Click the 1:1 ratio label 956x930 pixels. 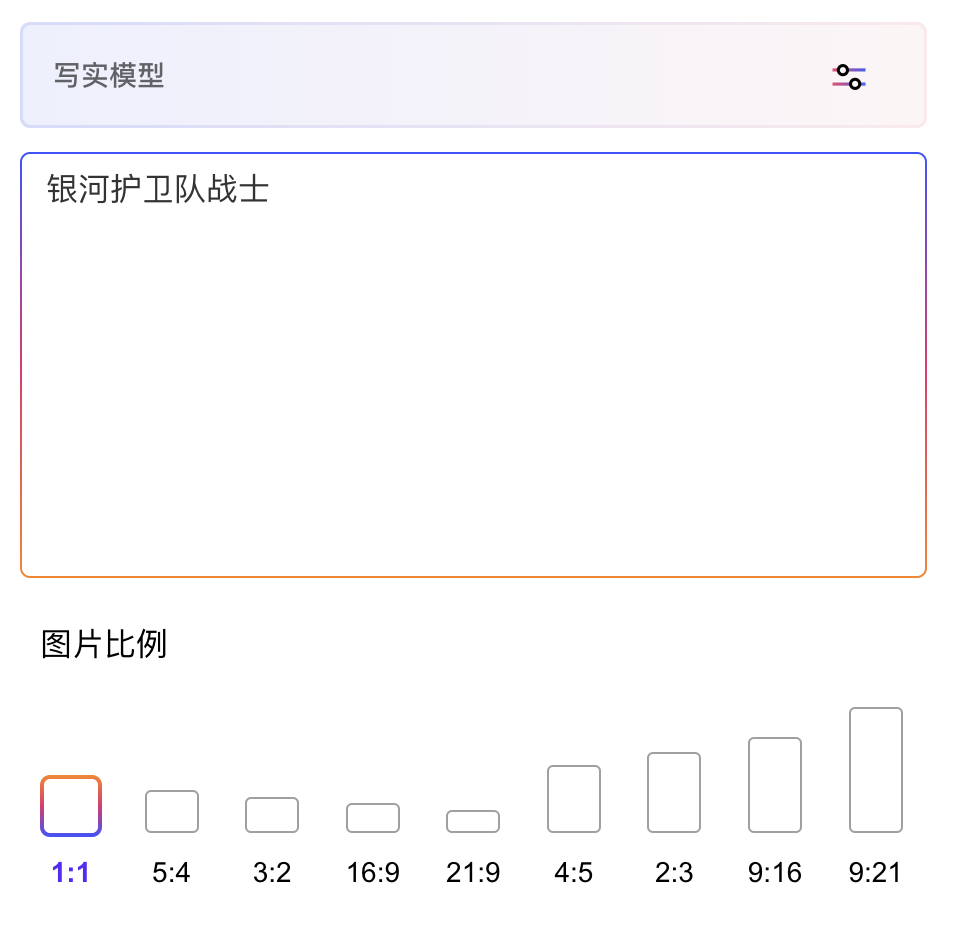(x=71, y=873)
